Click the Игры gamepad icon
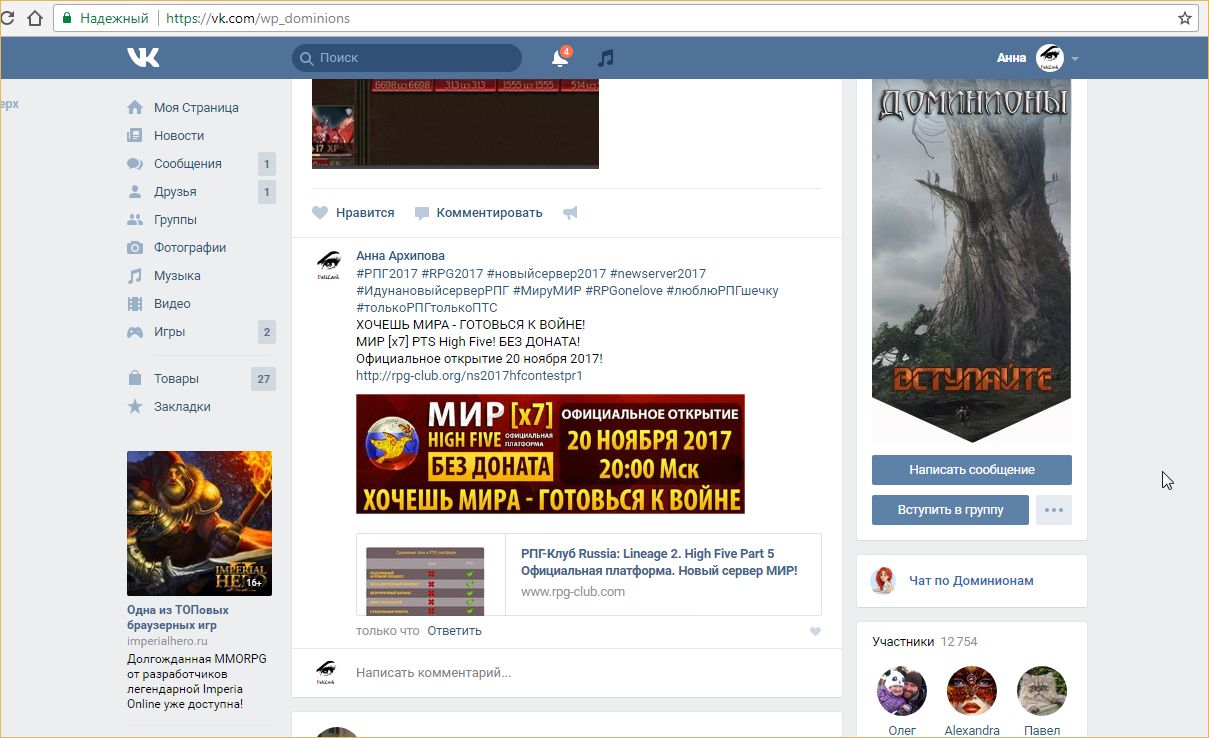The height and width of the screenshot is (738, 1209). 135,332
